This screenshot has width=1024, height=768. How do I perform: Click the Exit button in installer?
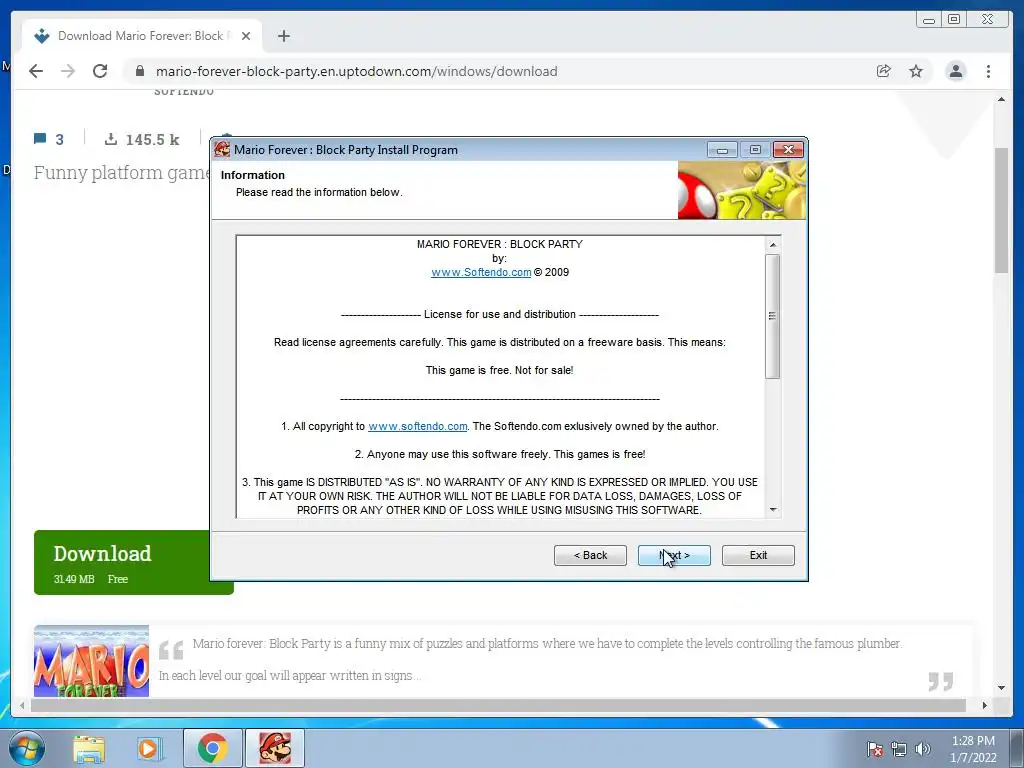coord(758,555)
